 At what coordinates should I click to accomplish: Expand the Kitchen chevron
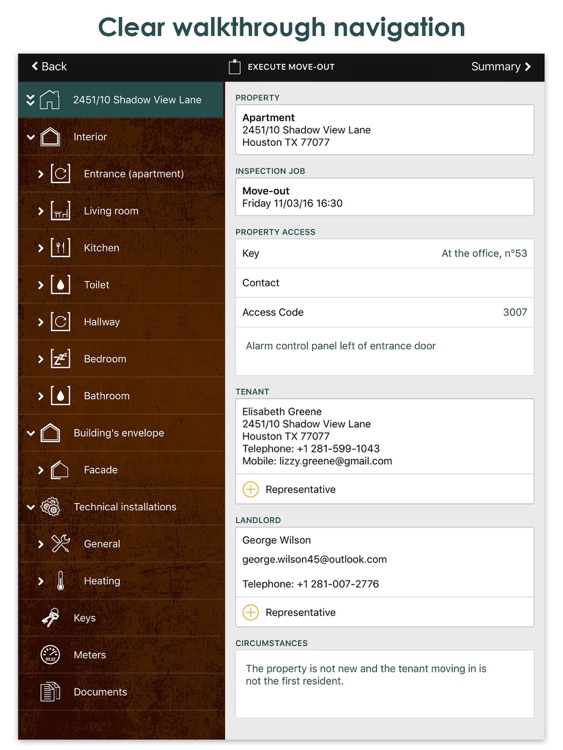(41, 248)
